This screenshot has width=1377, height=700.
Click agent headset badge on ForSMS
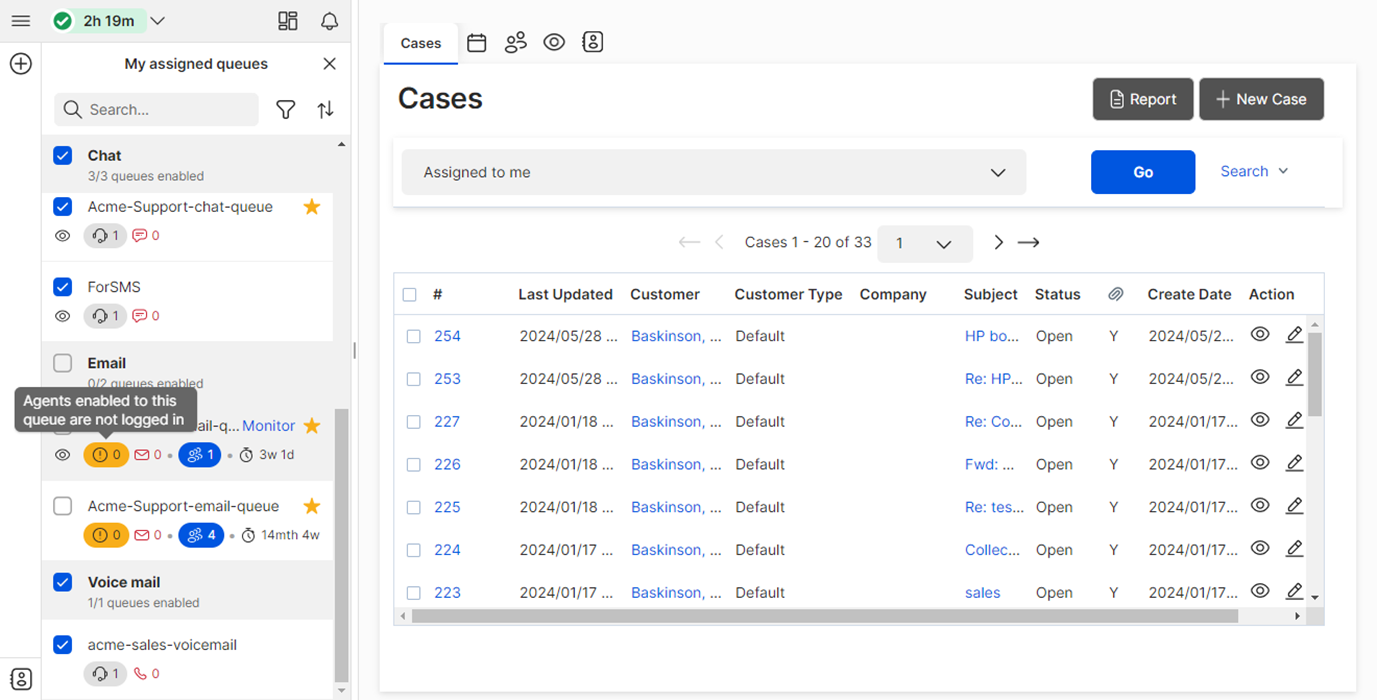click(x=105, y=316)
